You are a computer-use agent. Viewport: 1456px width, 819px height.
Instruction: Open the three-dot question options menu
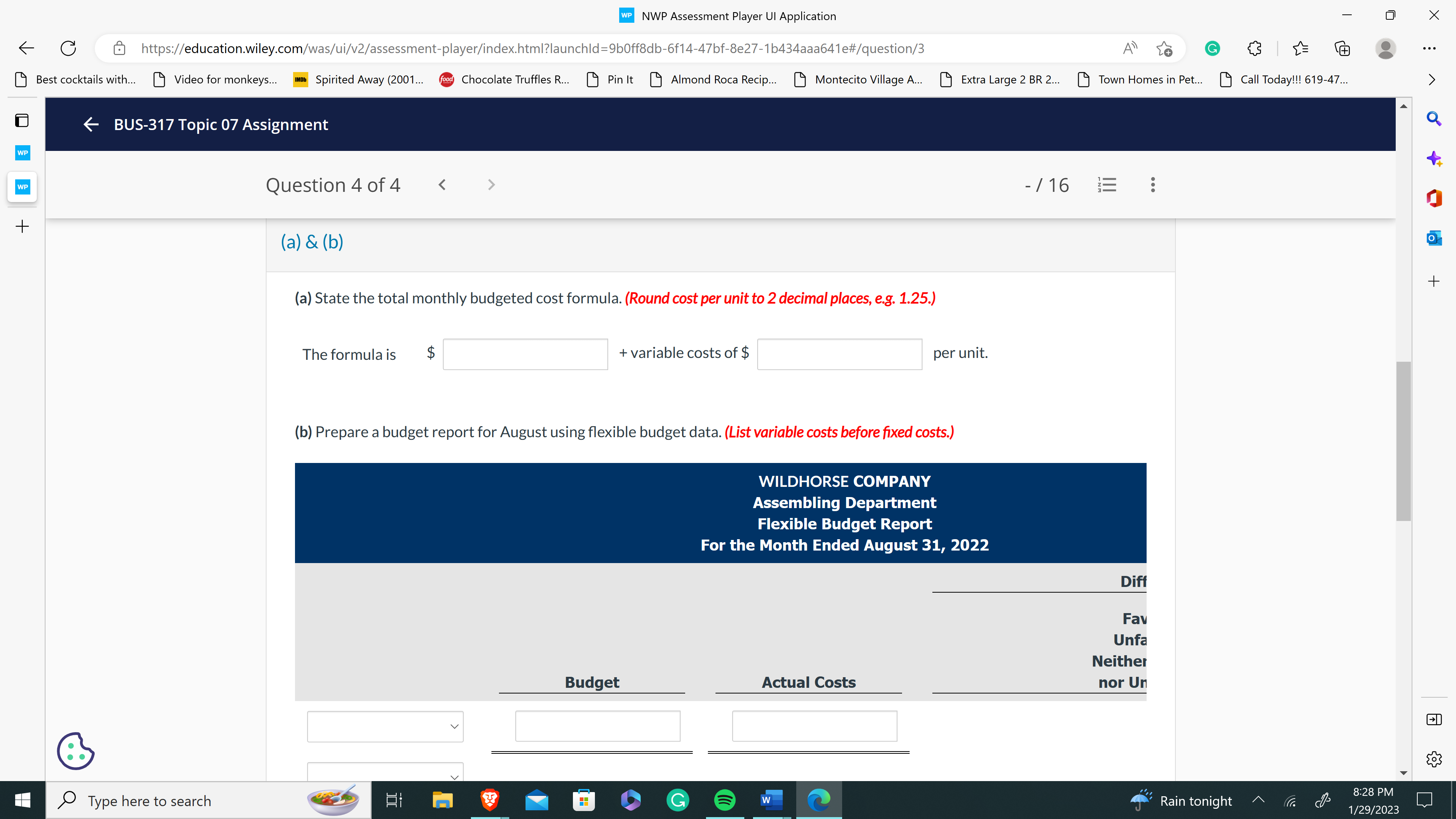point(1153,185)
